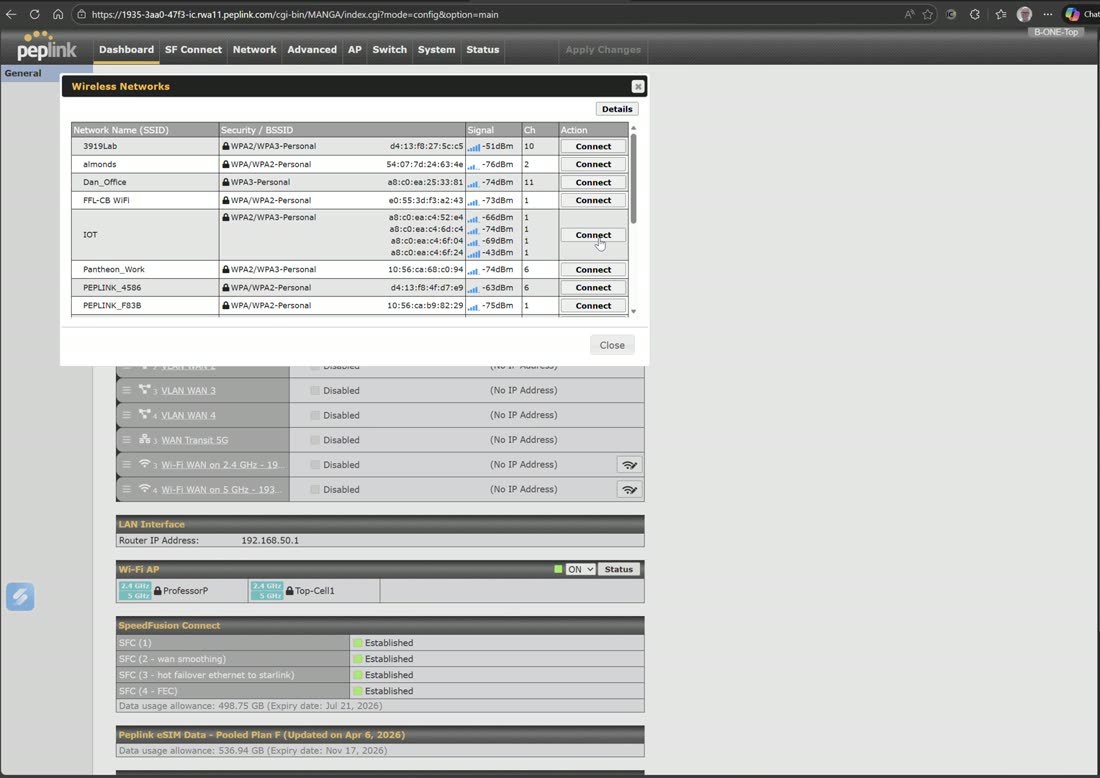Close Wireless Networks dialog with X
Image resolution: width=1100 pixels, height=778 pixels.
[x=637, y=86]
